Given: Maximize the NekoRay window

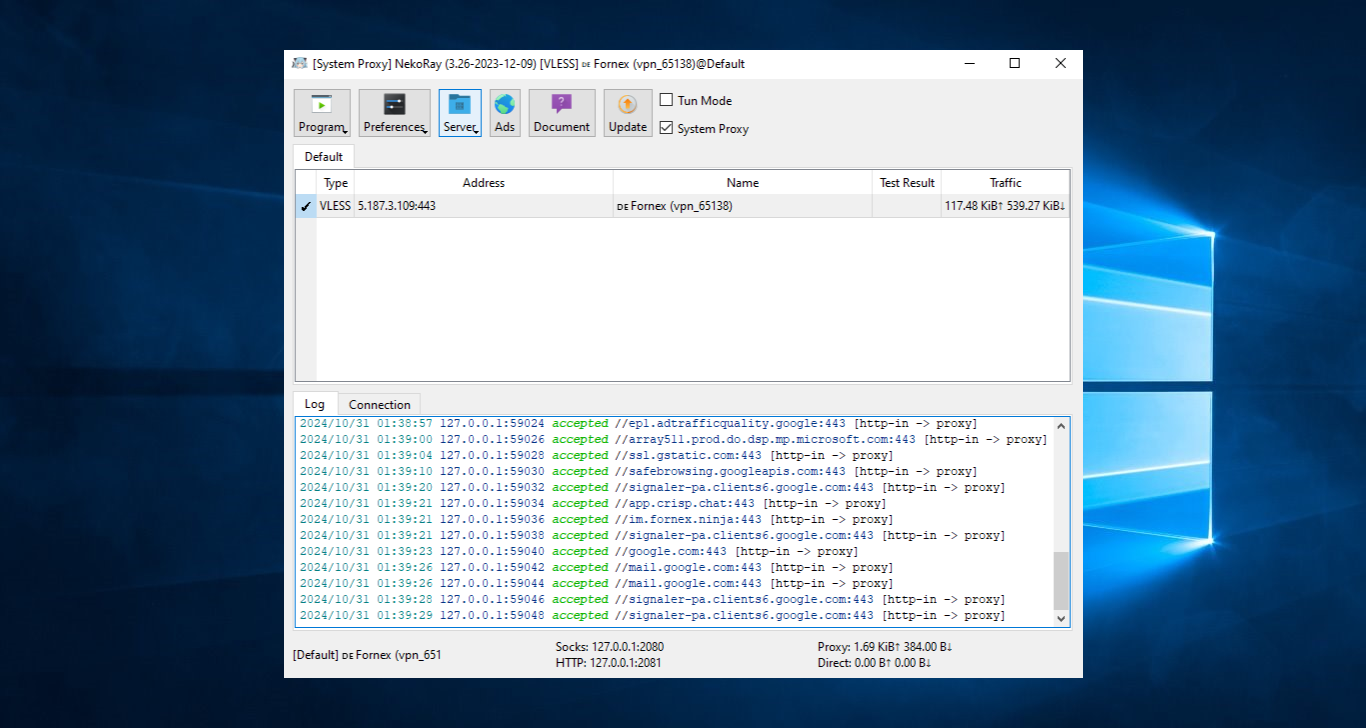Looking at the screenshot, I should point(1014,63).
